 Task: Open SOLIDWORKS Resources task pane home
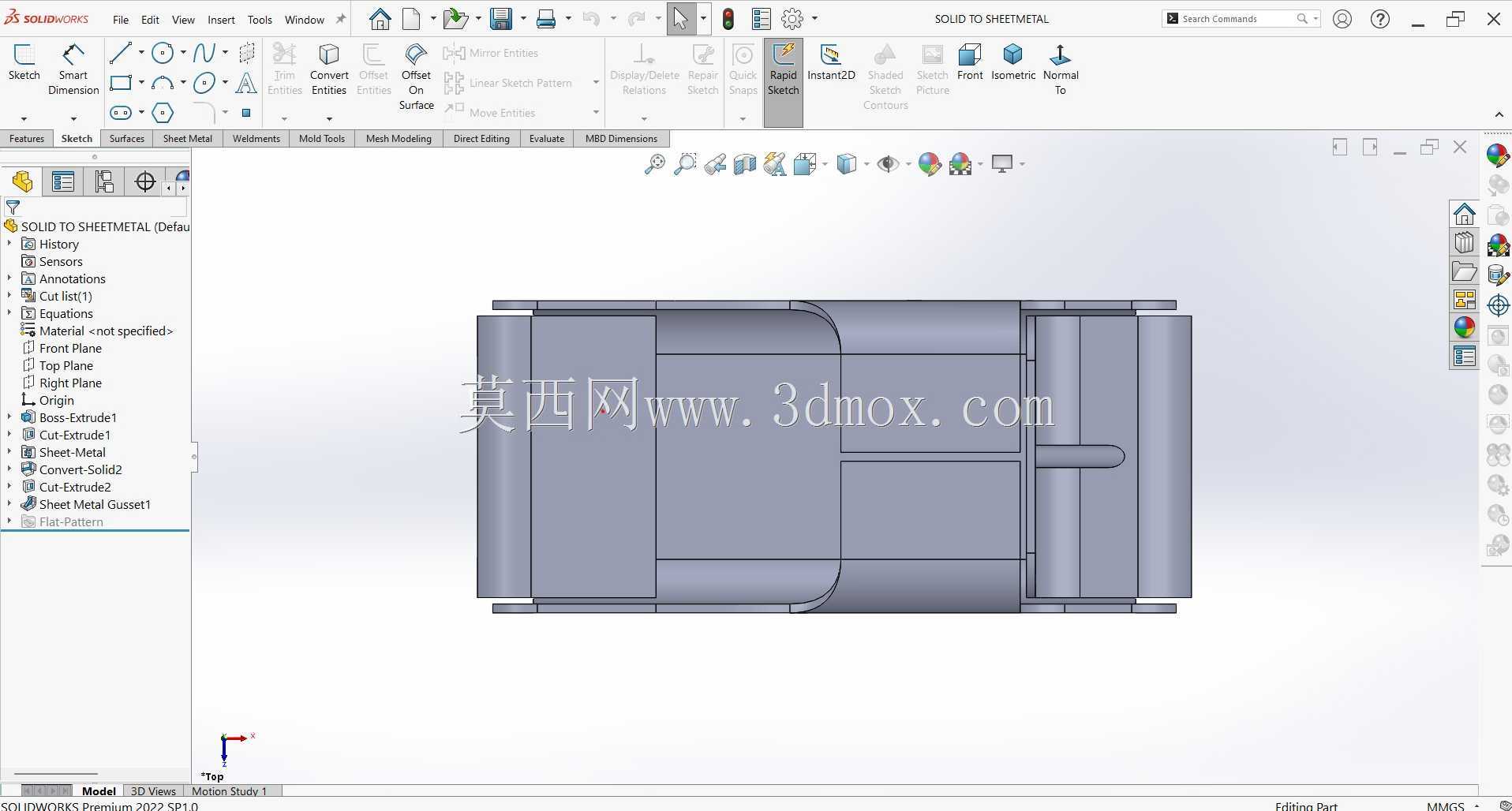tap(1465, 214)
